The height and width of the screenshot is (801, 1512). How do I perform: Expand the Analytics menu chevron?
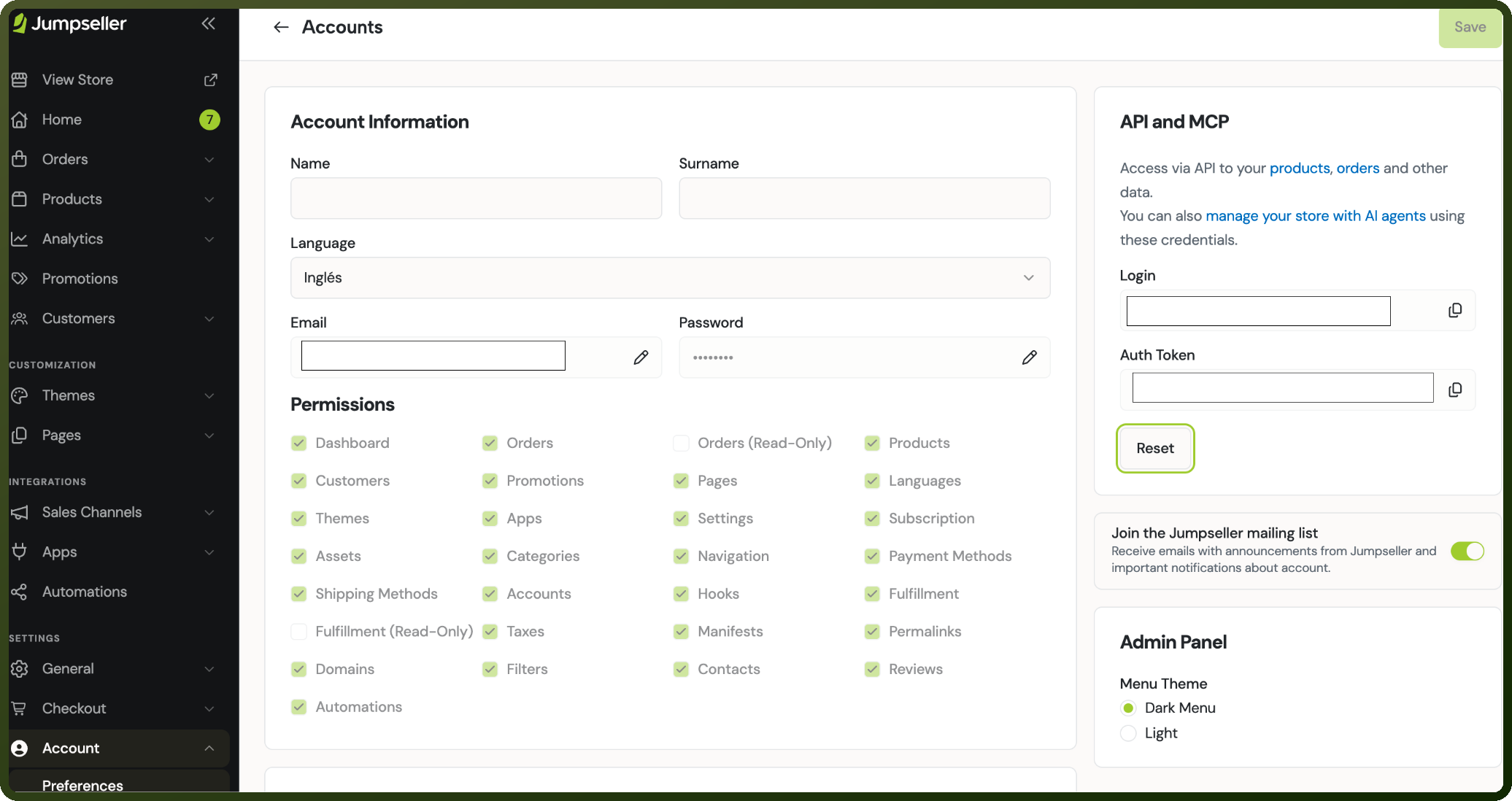209,239
